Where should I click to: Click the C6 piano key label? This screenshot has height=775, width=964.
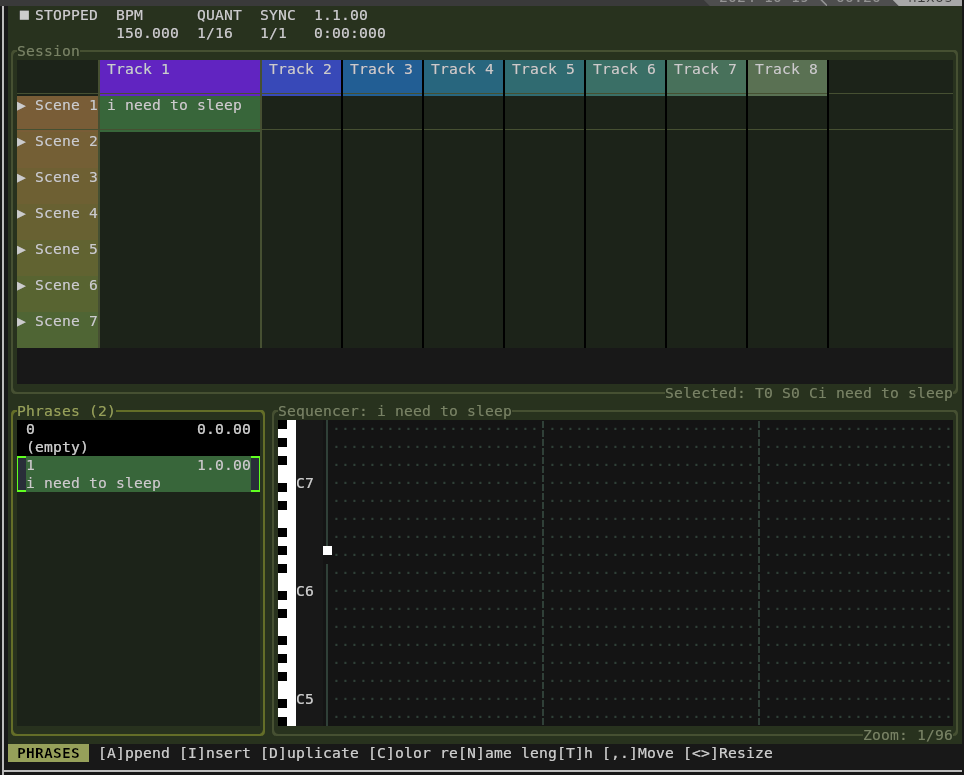305,591
